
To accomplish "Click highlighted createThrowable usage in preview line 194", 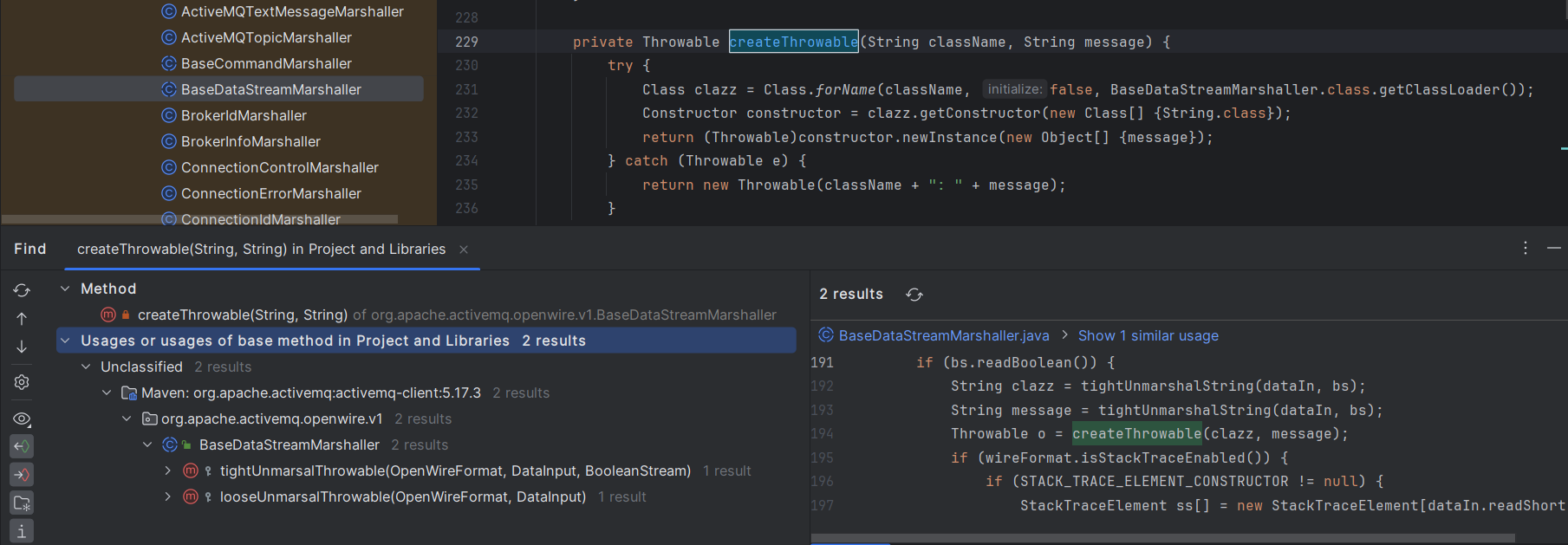I will tap(1136, 433).
